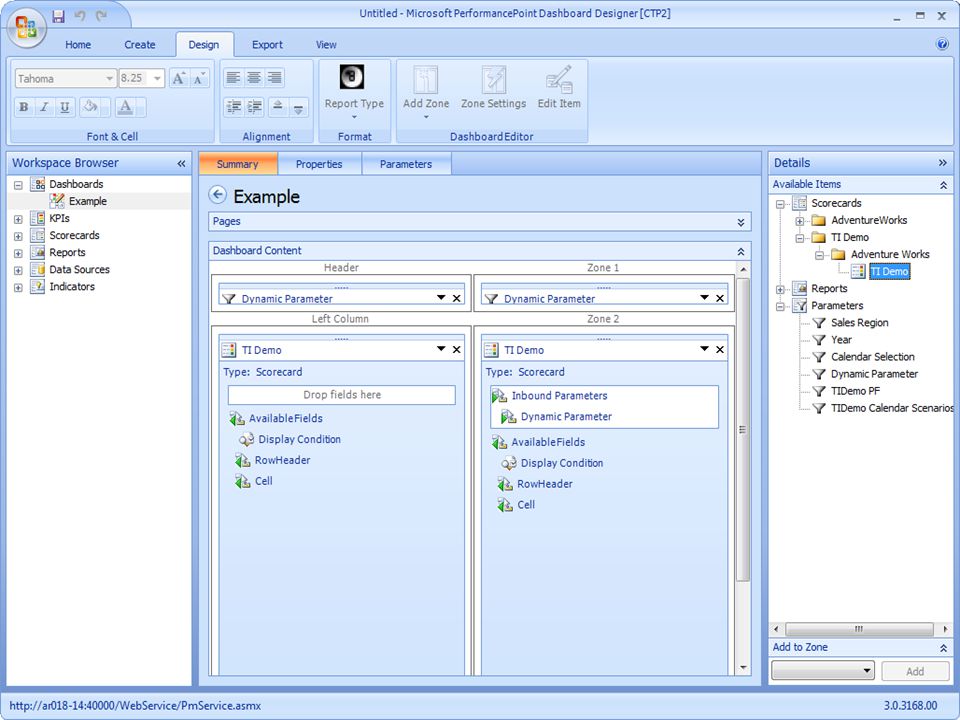Open the Report Type format menu

point(354,92)
